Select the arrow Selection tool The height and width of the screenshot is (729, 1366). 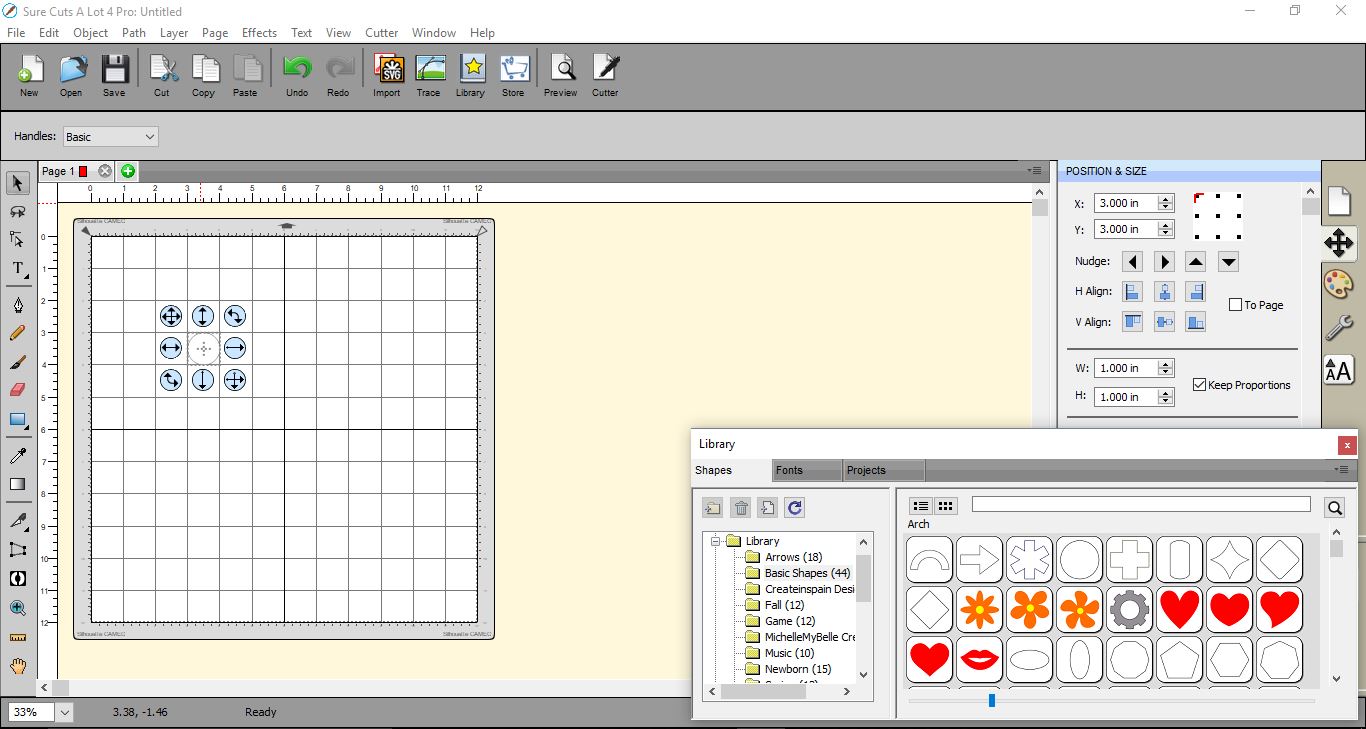(x=18, y=183)
